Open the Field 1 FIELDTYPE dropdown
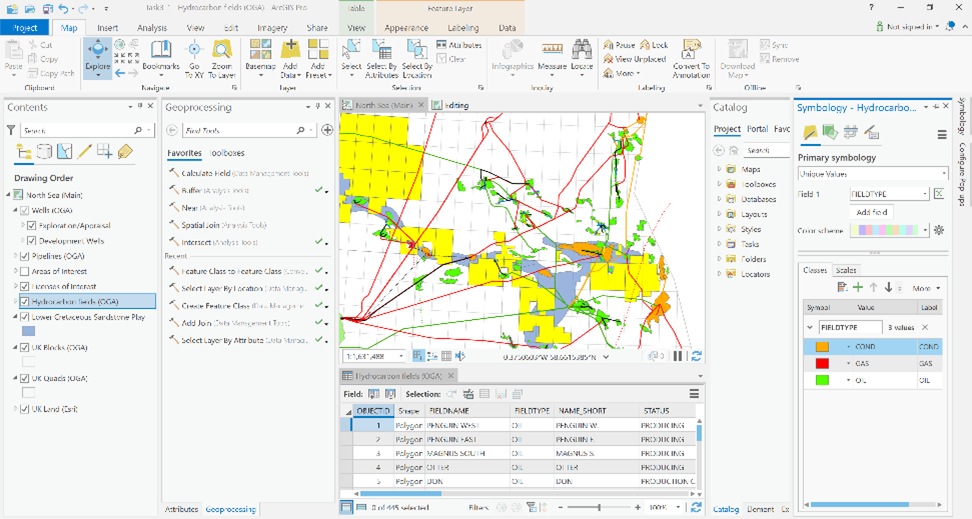The image size is (972, 519). (x=888, y=194)
